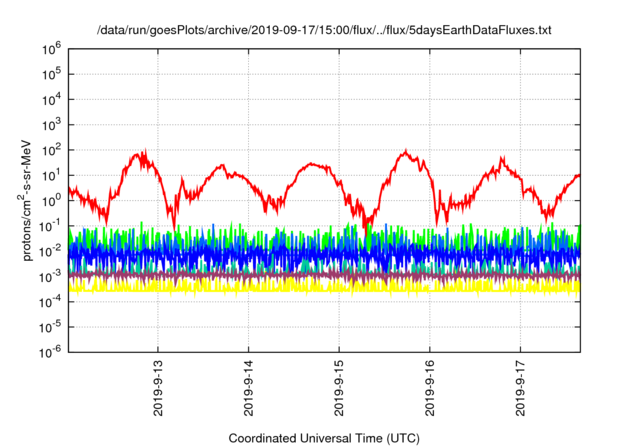Click the y-axis label 10^5
The height and width of the screenshot is (448, 640).
pos(51,75)
